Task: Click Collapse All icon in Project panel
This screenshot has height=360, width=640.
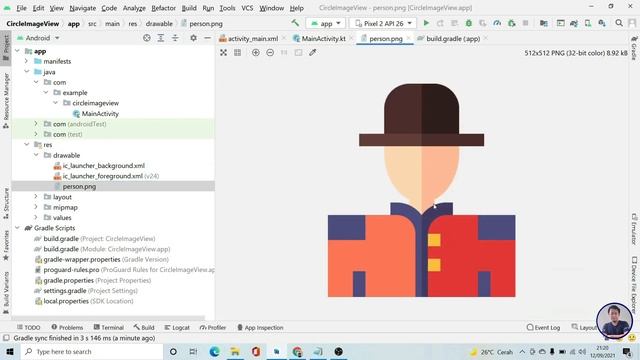Action: (x=175, y=38)
